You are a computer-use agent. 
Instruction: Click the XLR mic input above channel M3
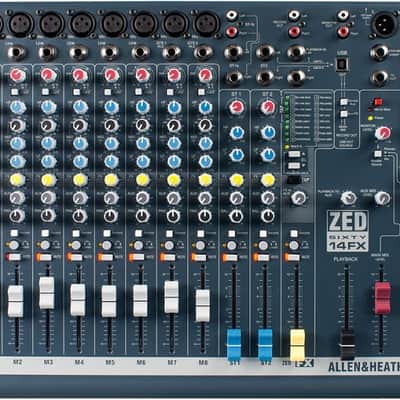pyautogui.click(x=52, y=23)
